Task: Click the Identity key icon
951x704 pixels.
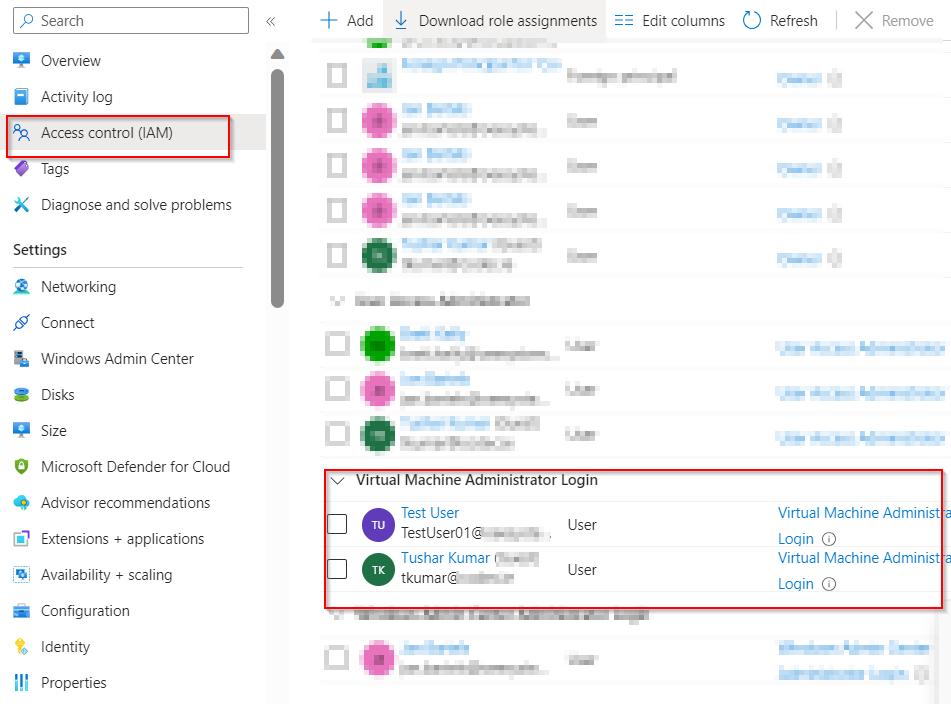Action: pyautogui.click(x=22, y=646)
